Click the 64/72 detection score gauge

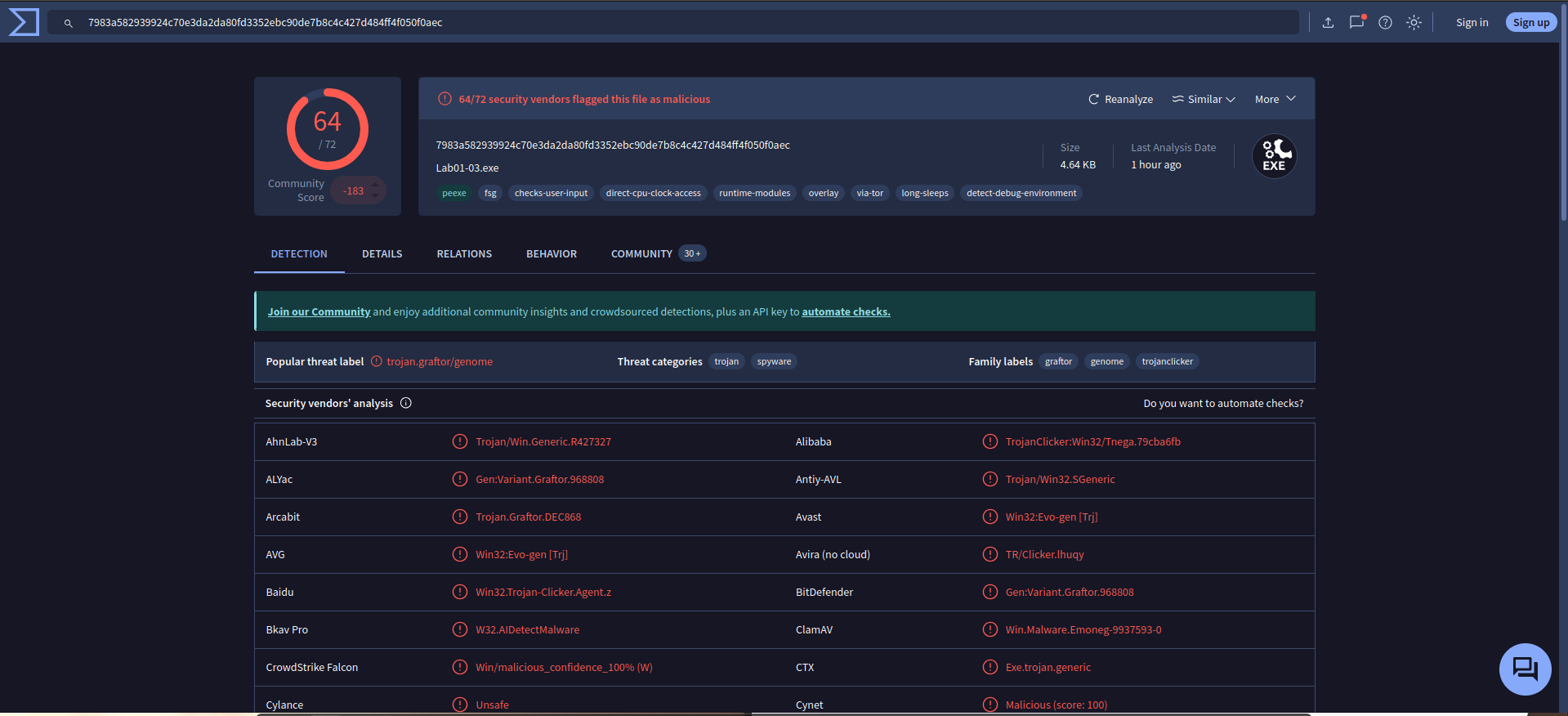tap(327, 129)
